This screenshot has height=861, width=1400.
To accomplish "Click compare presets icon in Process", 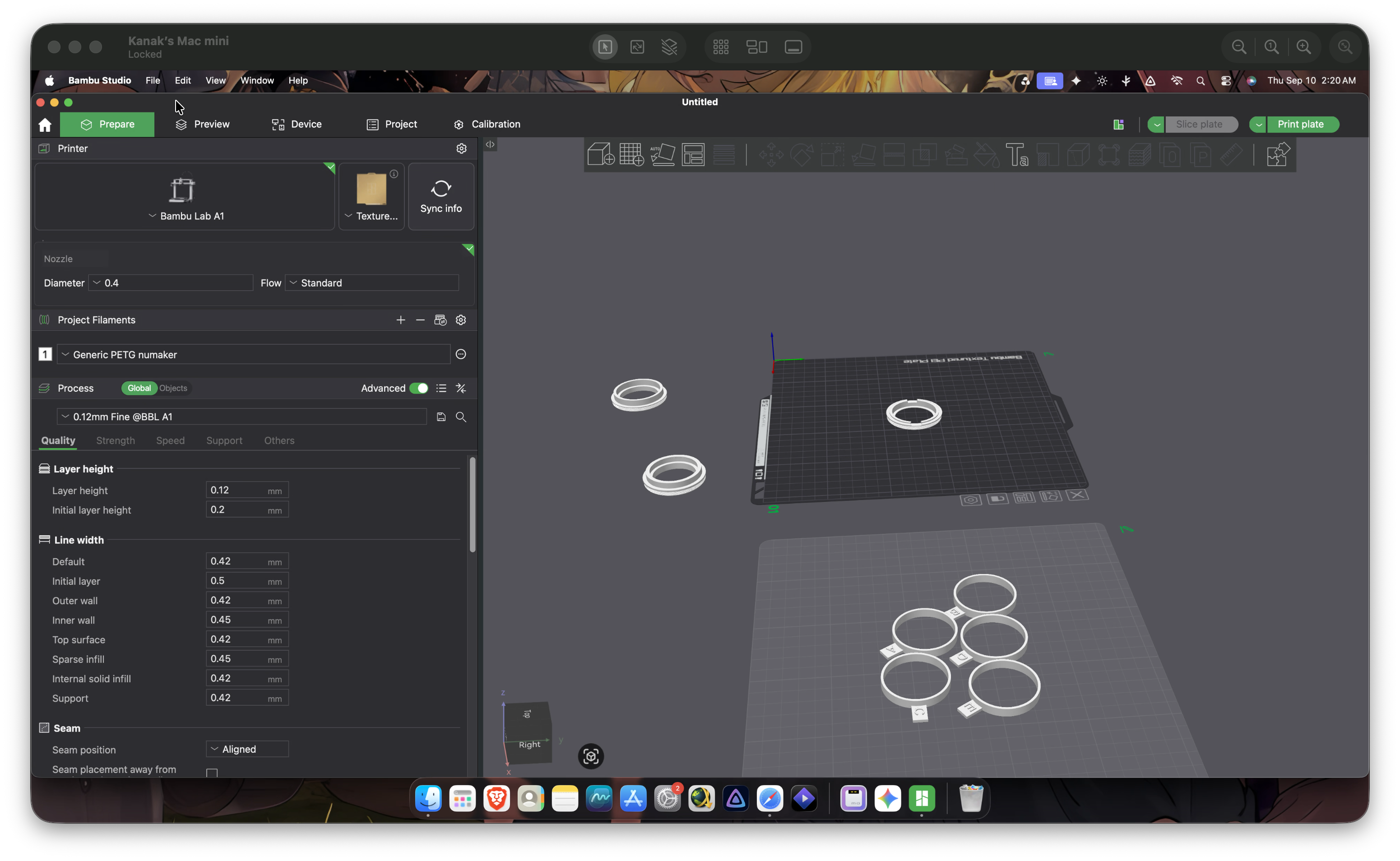I will point(461,388).
